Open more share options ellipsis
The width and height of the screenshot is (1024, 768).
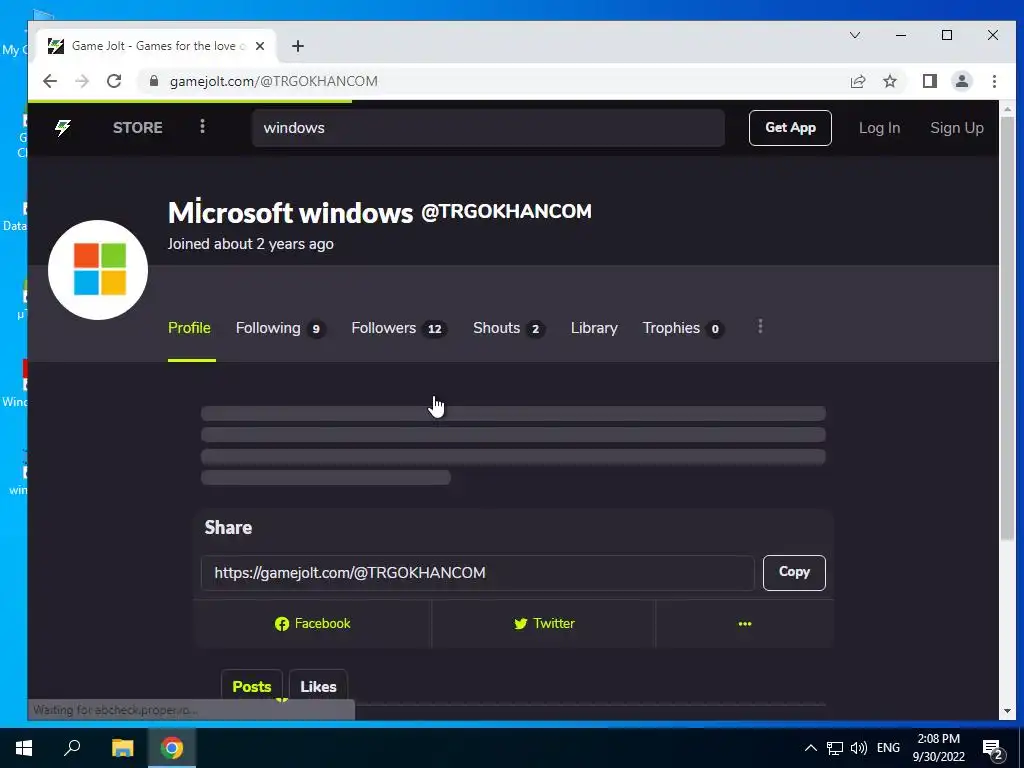(x=744, y=624)
